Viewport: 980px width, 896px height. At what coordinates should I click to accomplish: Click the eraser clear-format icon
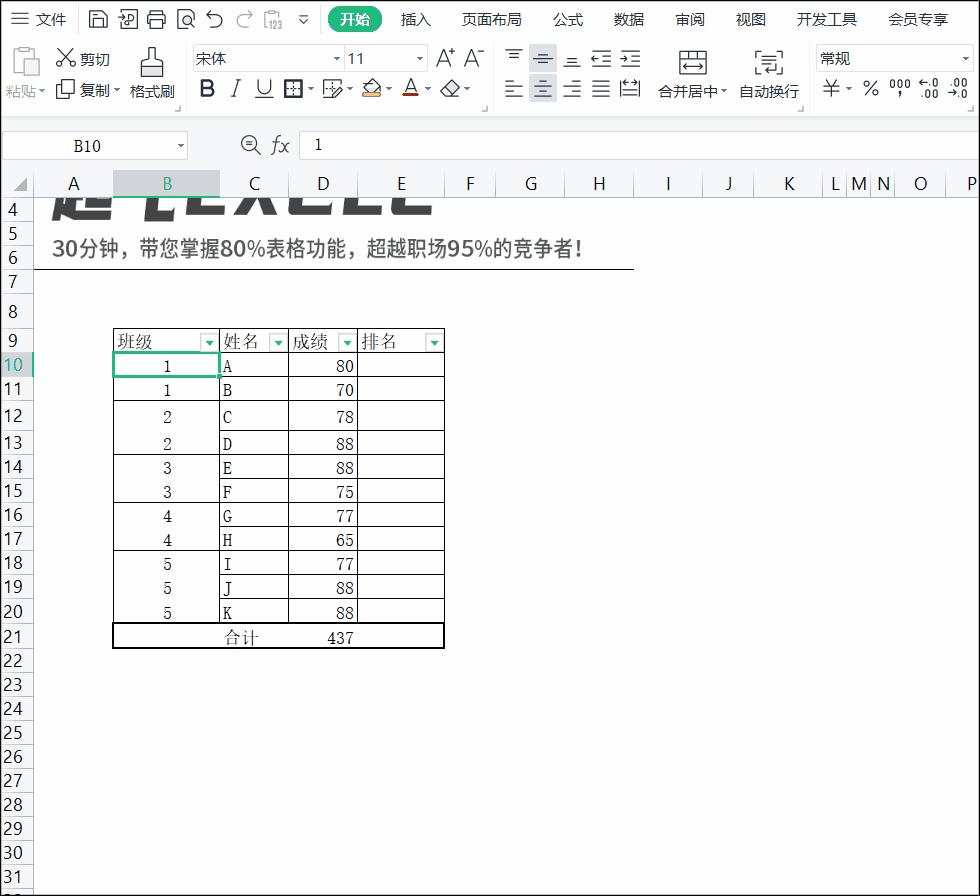click(450, 89)
